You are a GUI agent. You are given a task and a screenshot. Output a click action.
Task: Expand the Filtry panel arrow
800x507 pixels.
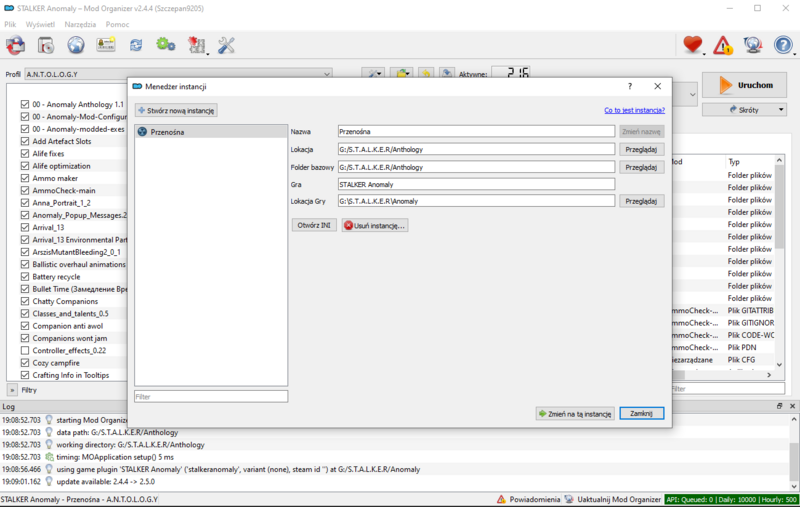pyautogui.click(x=12, y=390)
